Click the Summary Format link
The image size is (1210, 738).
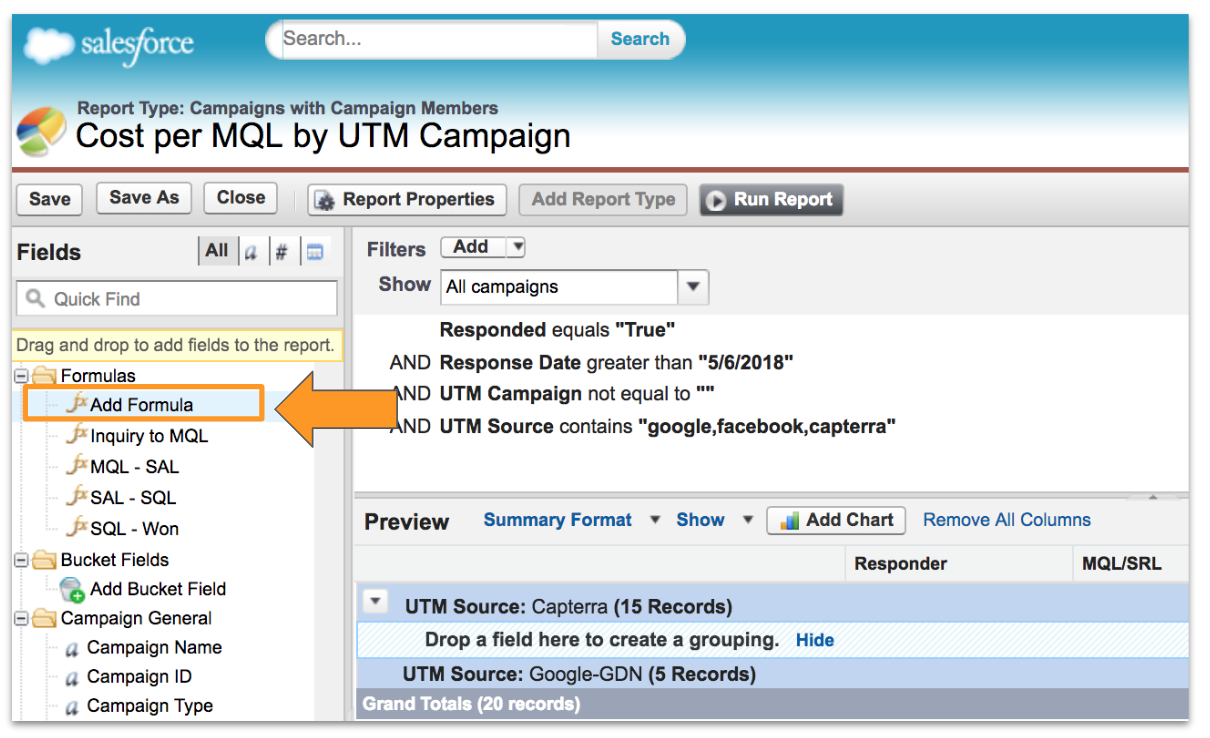coord(558,520)
